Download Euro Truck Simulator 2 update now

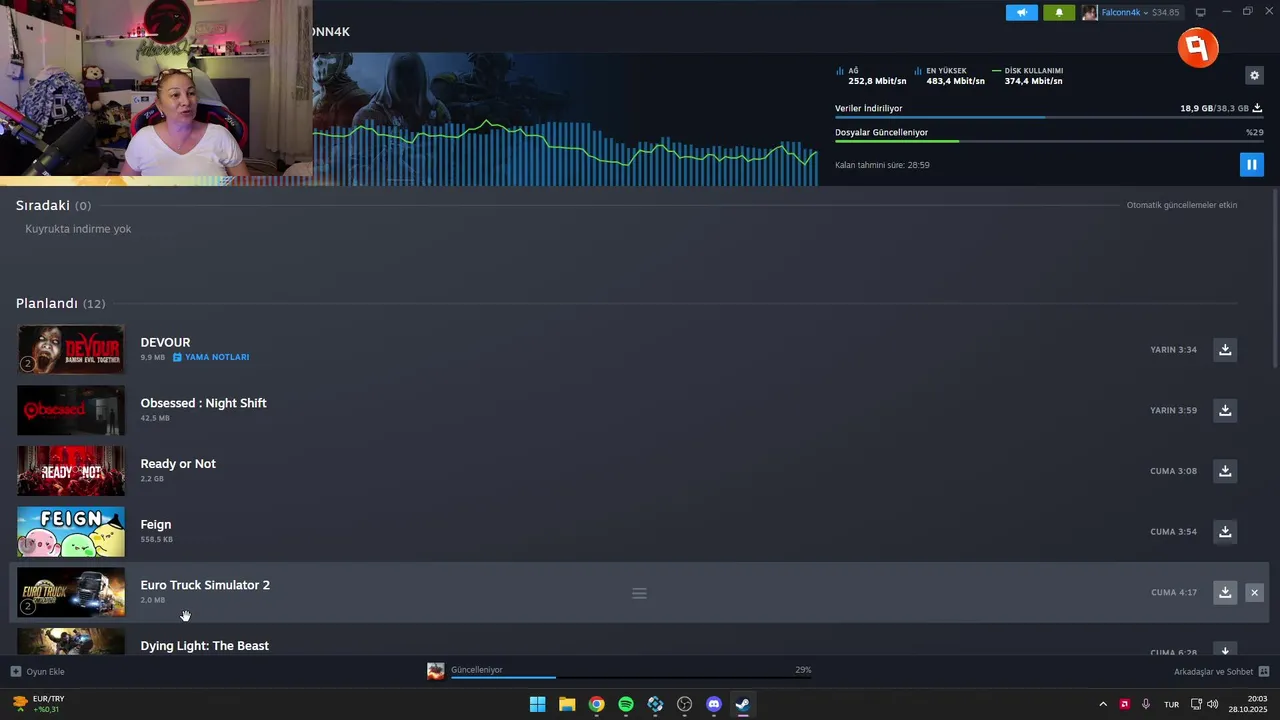tap(1225, 592)
